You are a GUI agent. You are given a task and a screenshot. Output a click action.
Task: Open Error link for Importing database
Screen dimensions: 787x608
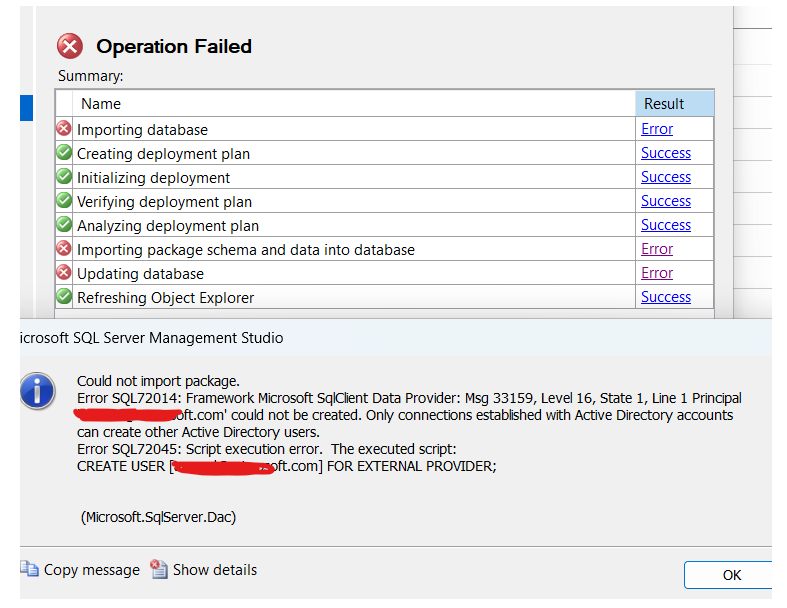(x=657, y=129)
